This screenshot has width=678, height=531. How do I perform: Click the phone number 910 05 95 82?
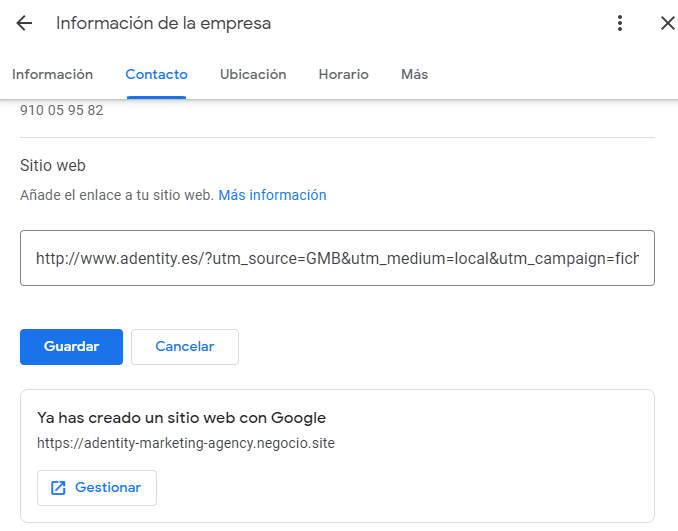pos(62,111)
